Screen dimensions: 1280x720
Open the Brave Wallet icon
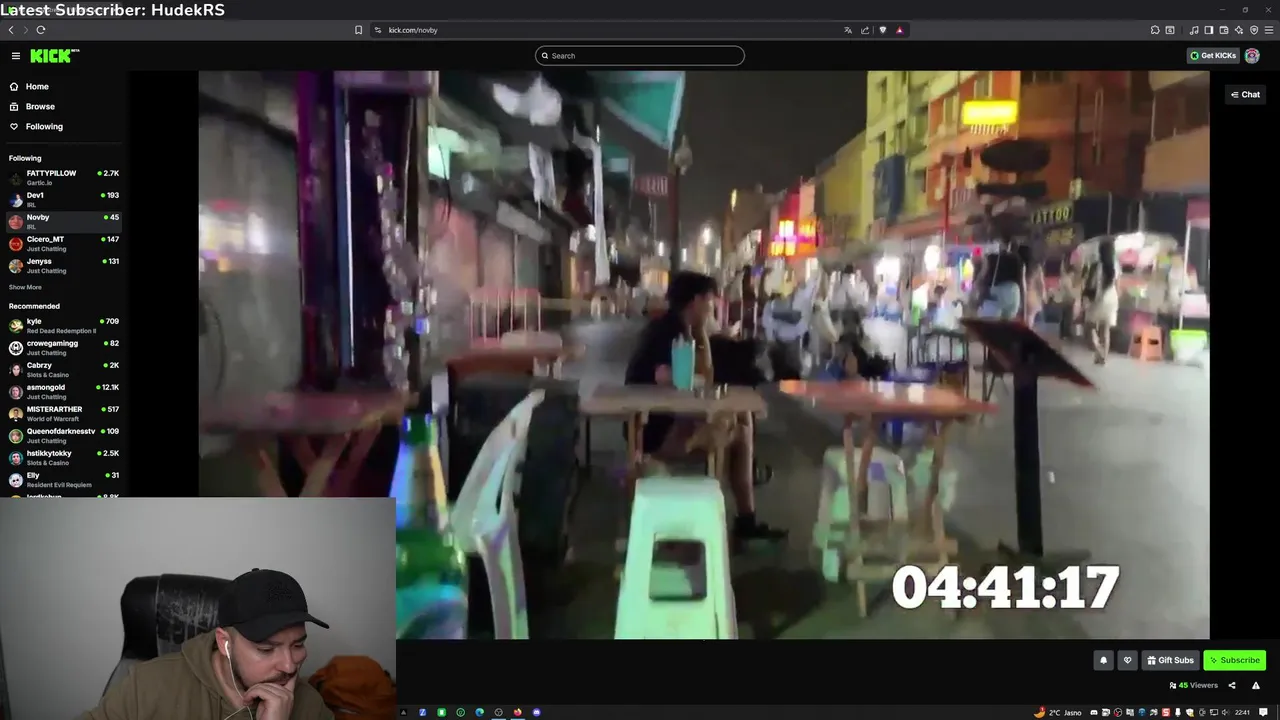[1224, 30]
